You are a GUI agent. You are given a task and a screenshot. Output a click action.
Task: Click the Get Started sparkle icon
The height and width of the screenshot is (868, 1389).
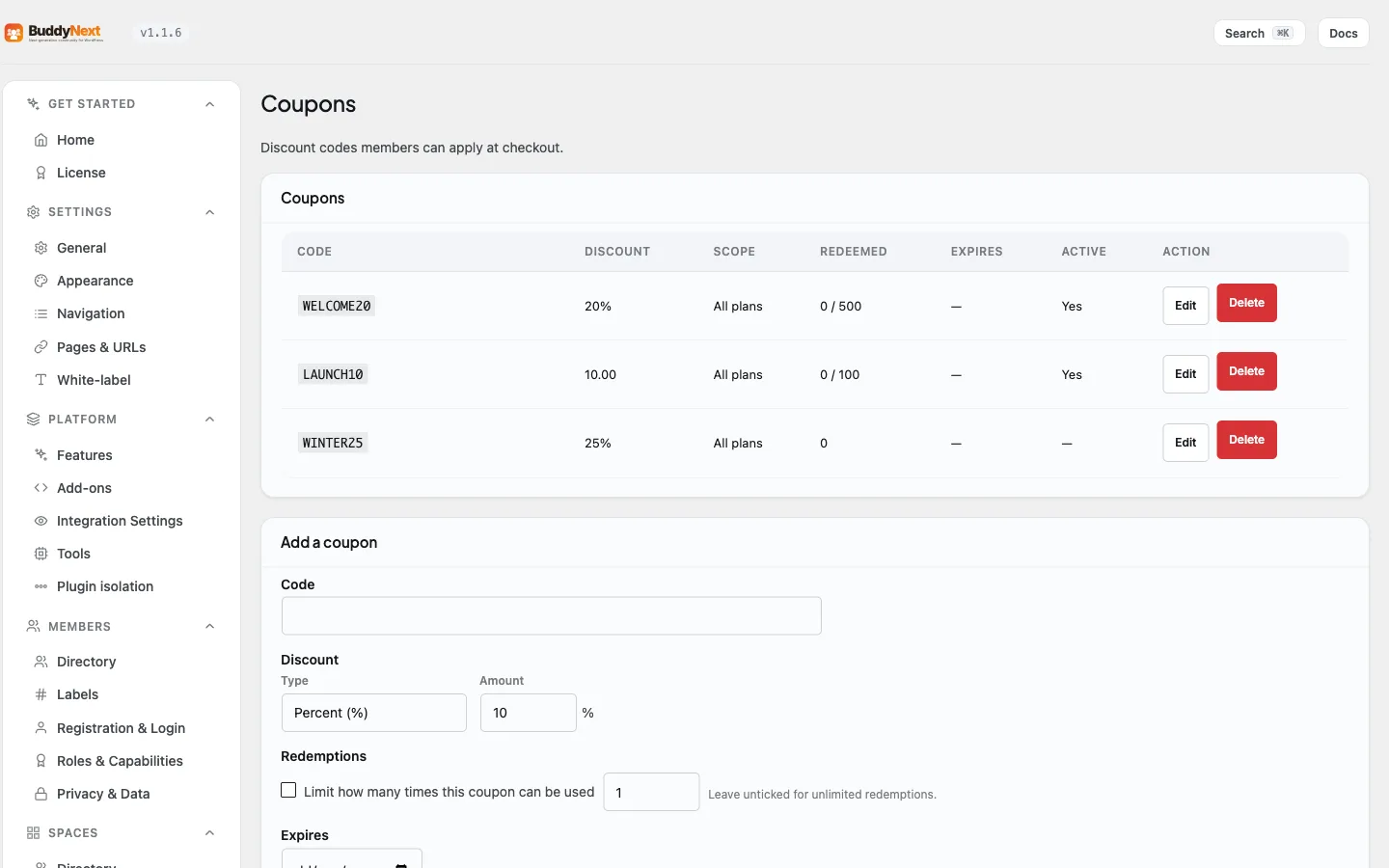click(x=33, y=104)
